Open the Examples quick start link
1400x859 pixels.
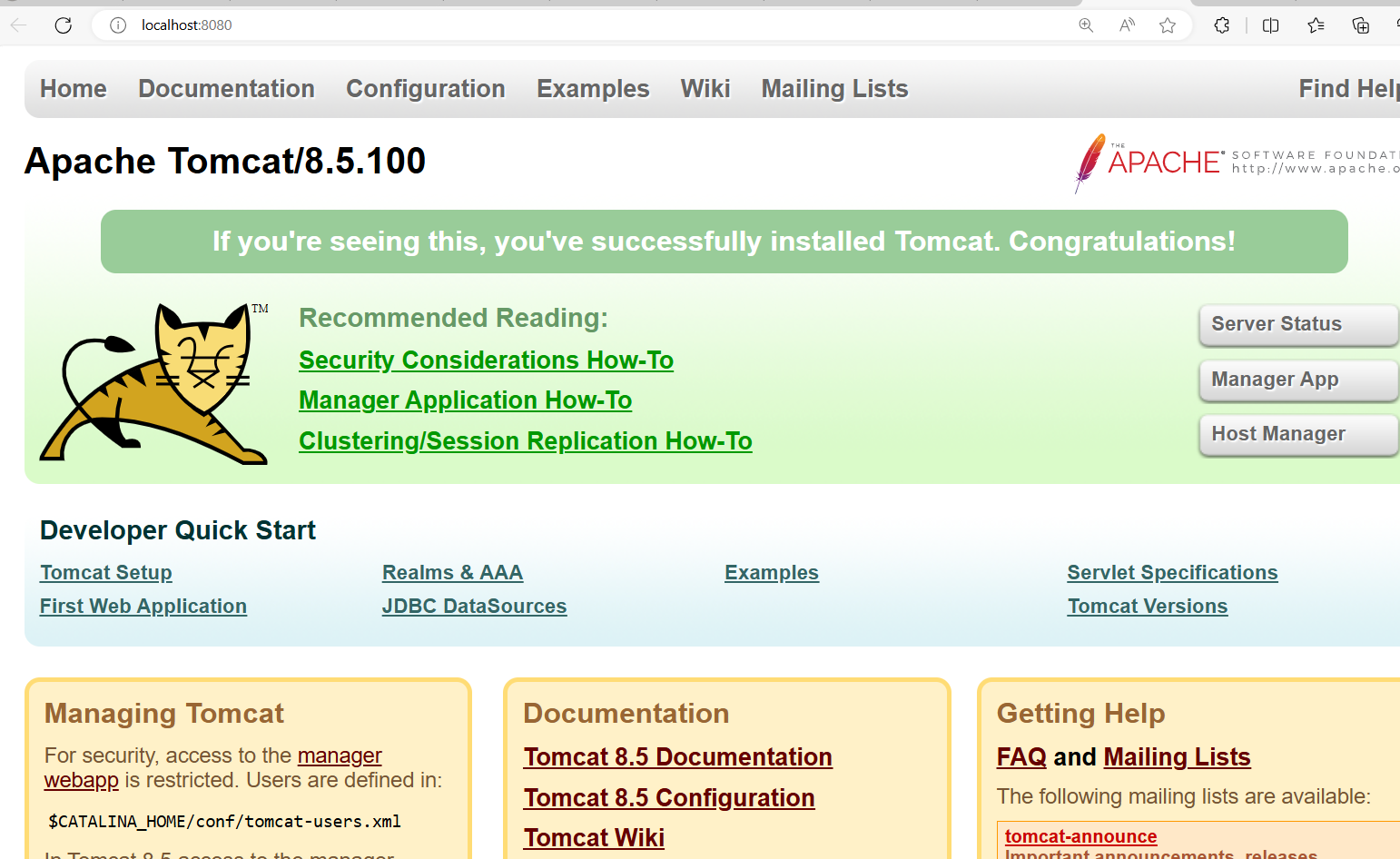772,573
